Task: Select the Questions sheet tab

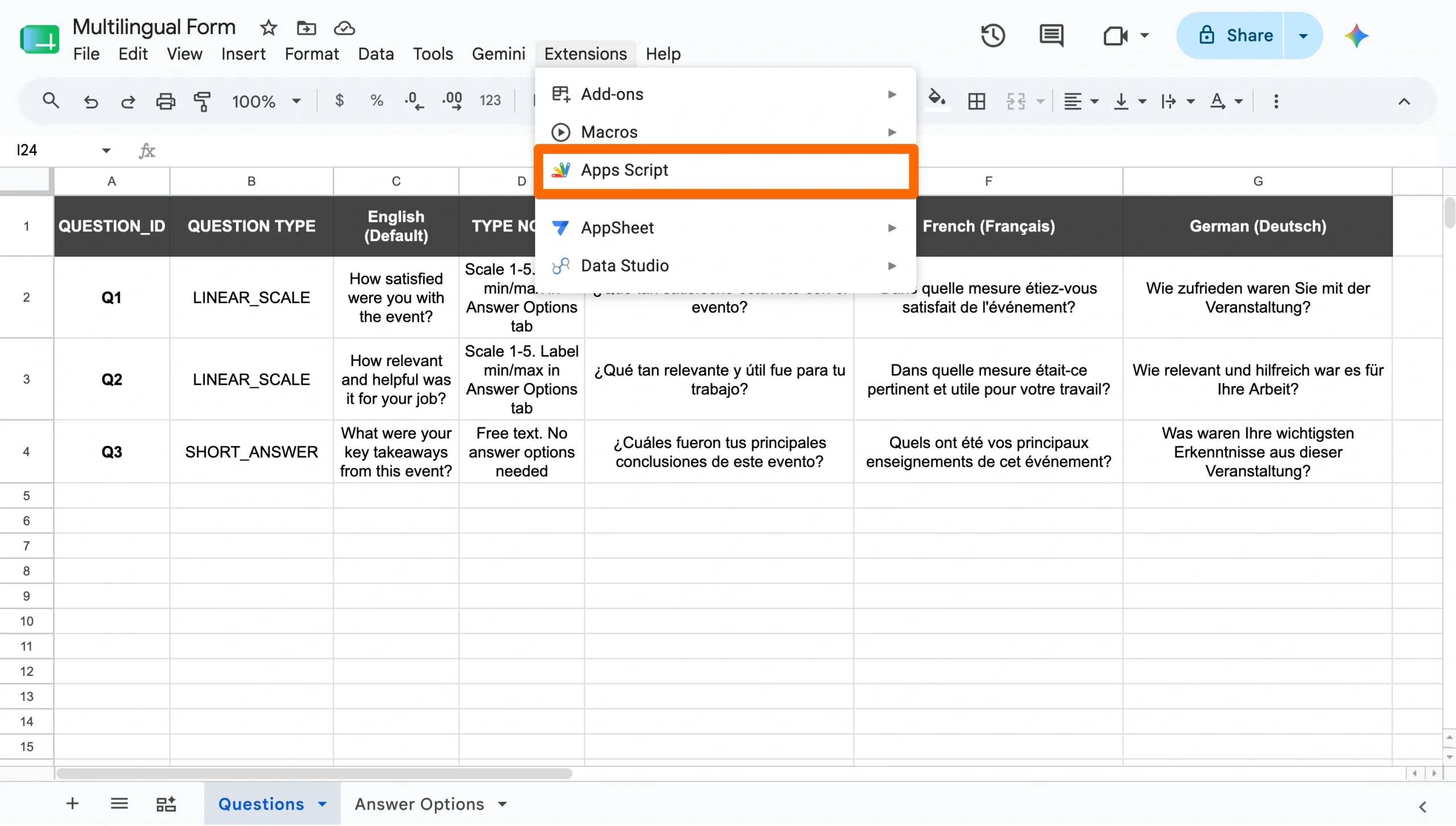Action: pos(261,804)
